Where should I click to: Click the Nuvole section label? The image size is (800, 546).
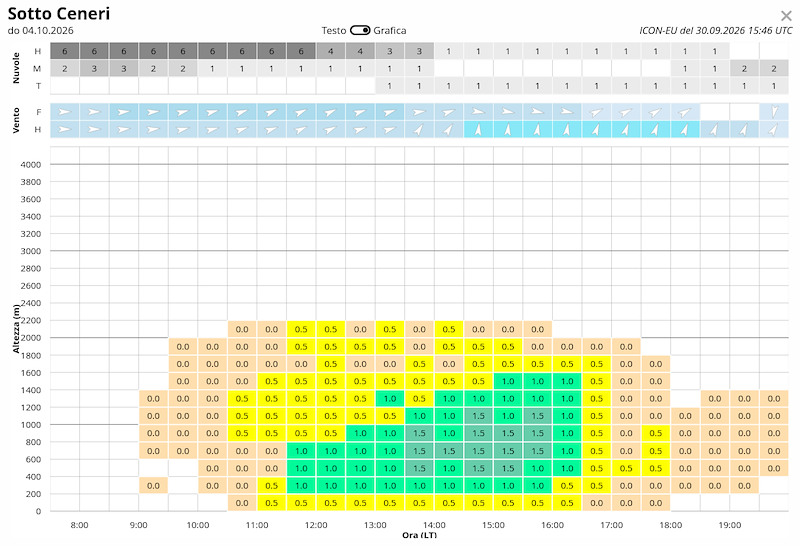pos(16,68)
